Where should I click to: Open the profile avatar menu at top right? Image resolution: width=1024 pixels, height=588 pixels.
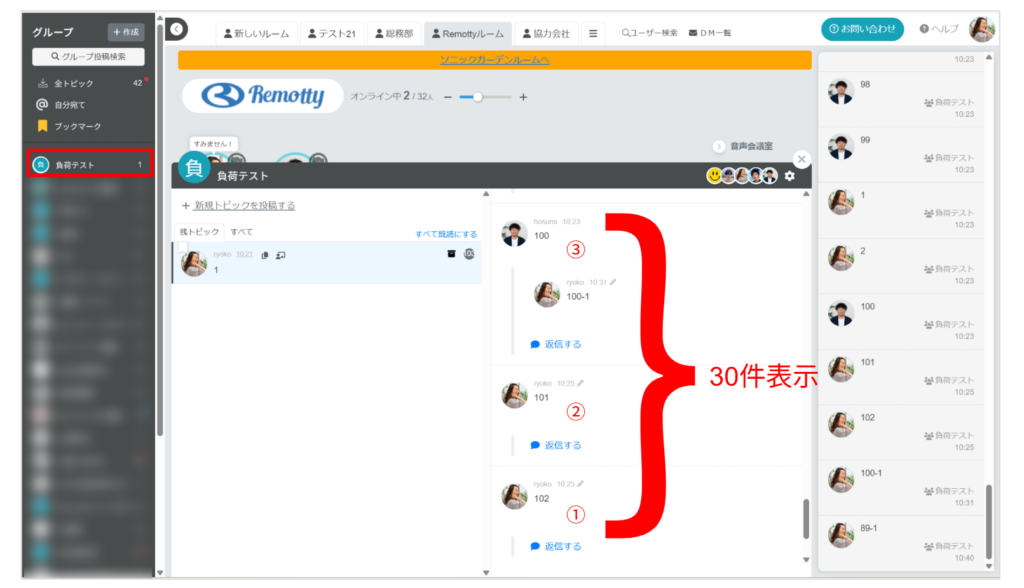click(982, 29)
